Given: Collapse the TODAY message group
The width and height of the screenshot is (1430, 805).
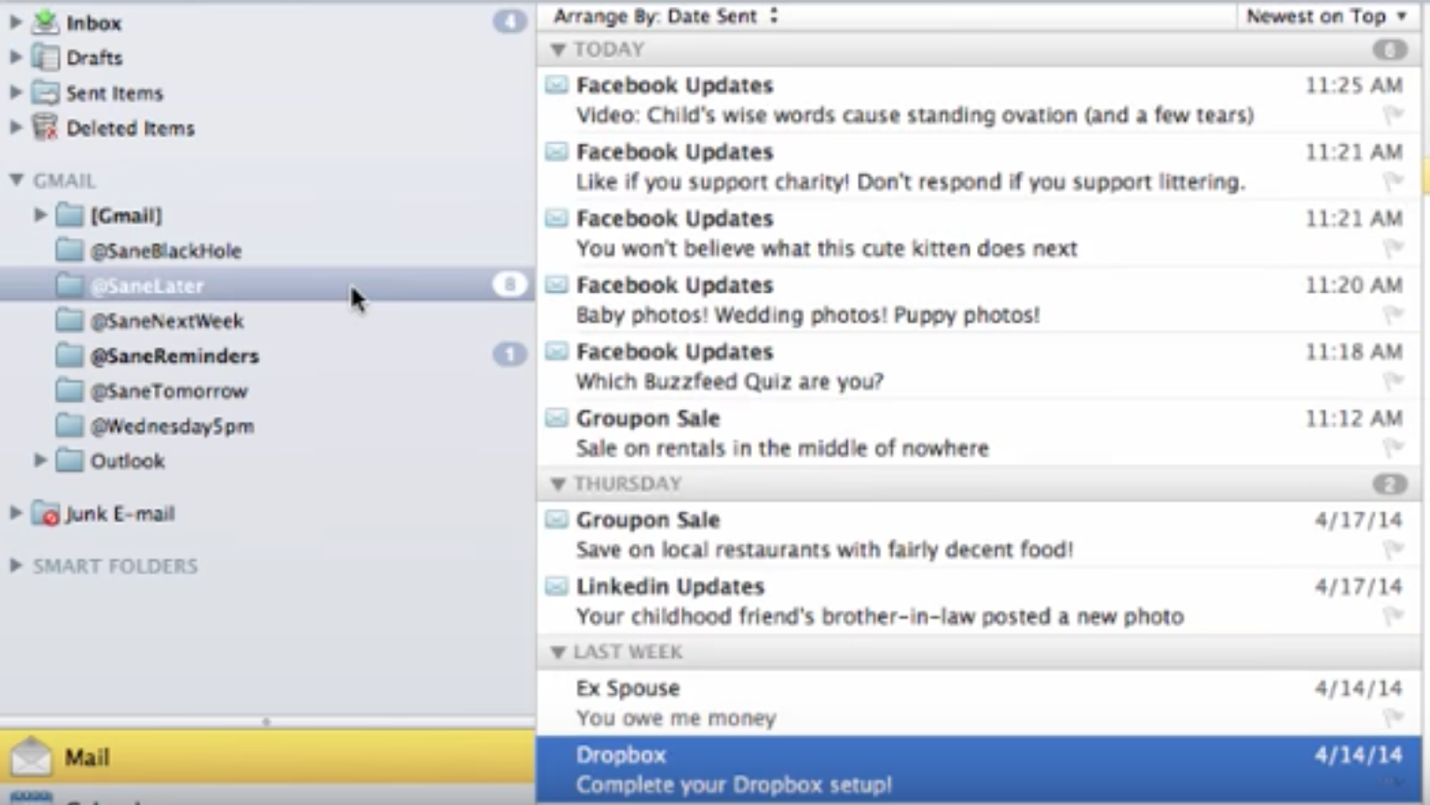Looking at the screenshot, I should tap(558, 50).
